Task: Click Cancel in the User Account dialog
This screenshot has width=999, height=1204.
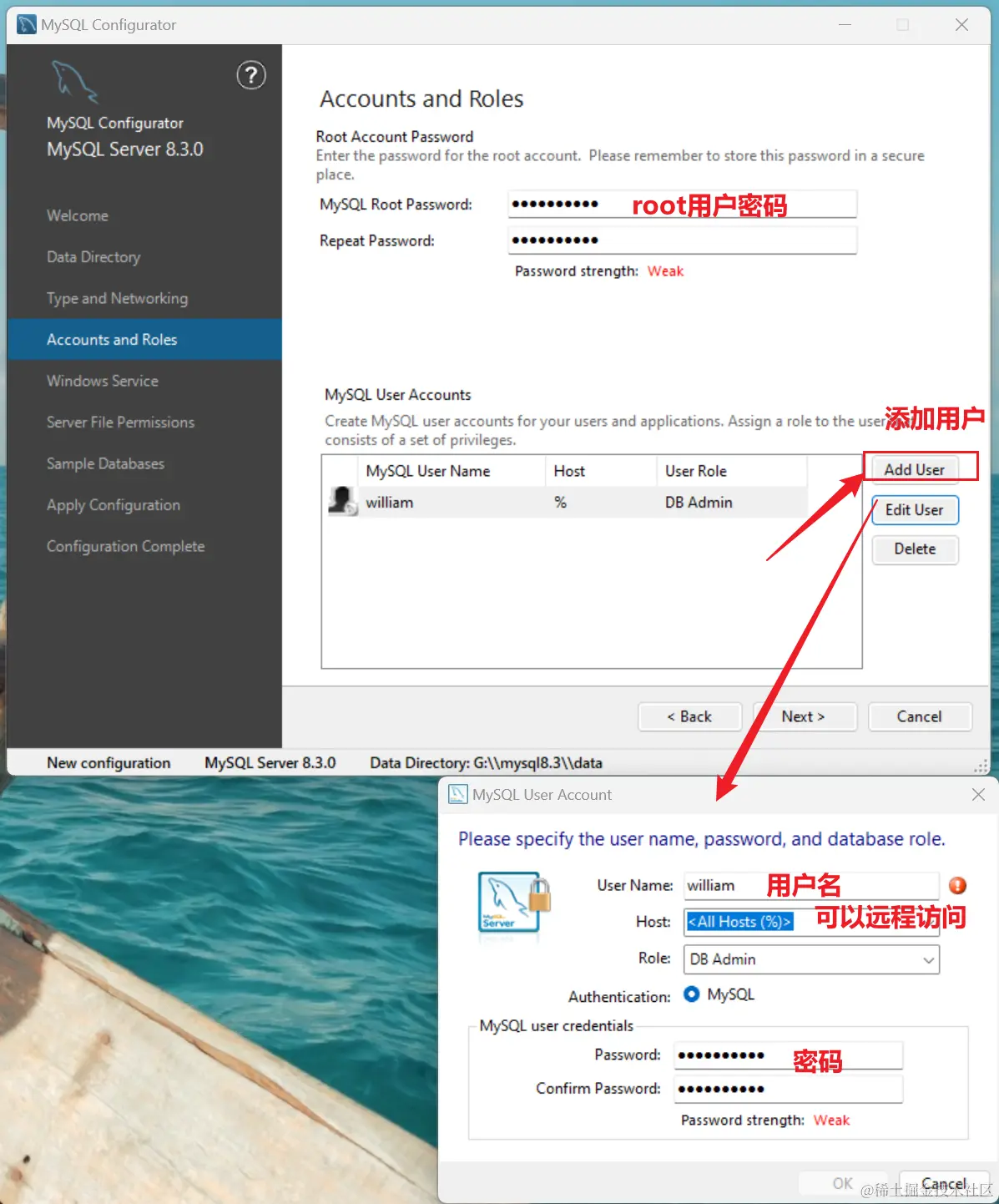Action: point(944,1183)
